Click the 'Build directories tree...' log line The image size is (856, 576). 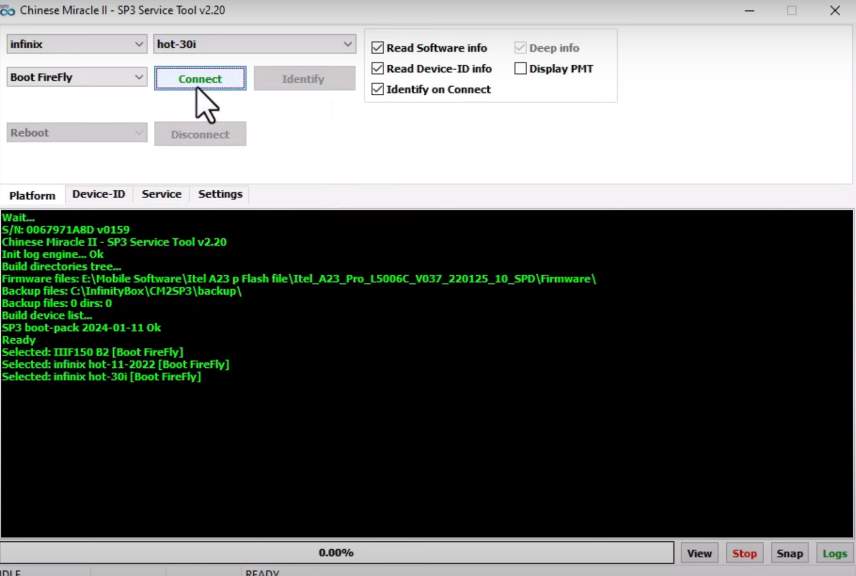point(61,266)
